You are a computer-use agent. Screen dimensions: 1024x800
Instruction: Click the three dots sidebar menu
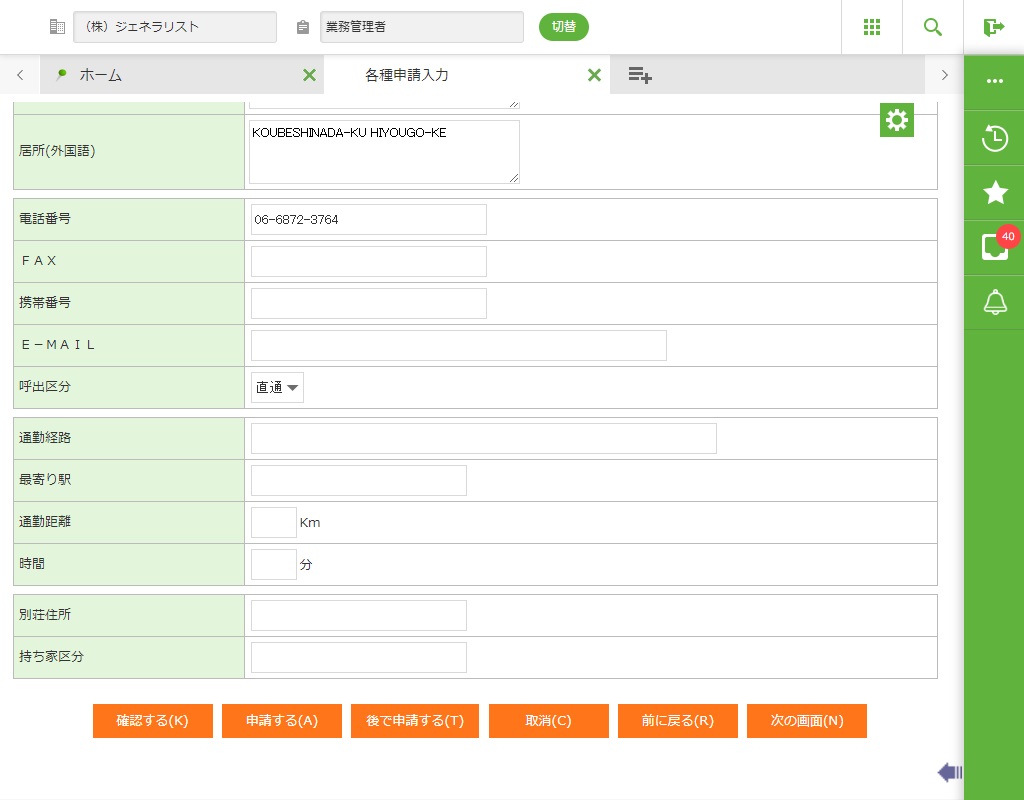click(994, 81)
